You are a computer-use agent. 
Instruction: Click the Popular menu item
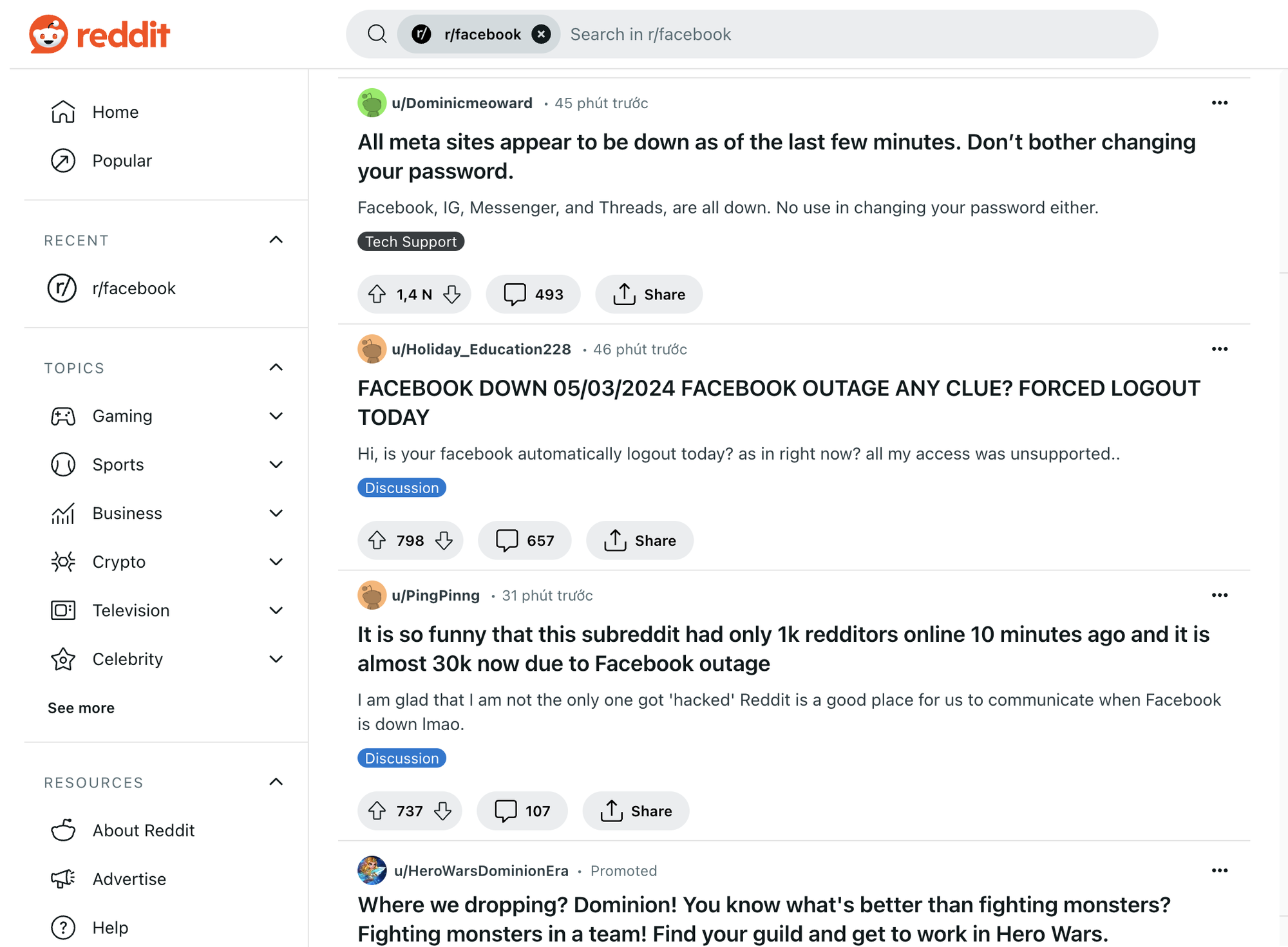[121, 159]
